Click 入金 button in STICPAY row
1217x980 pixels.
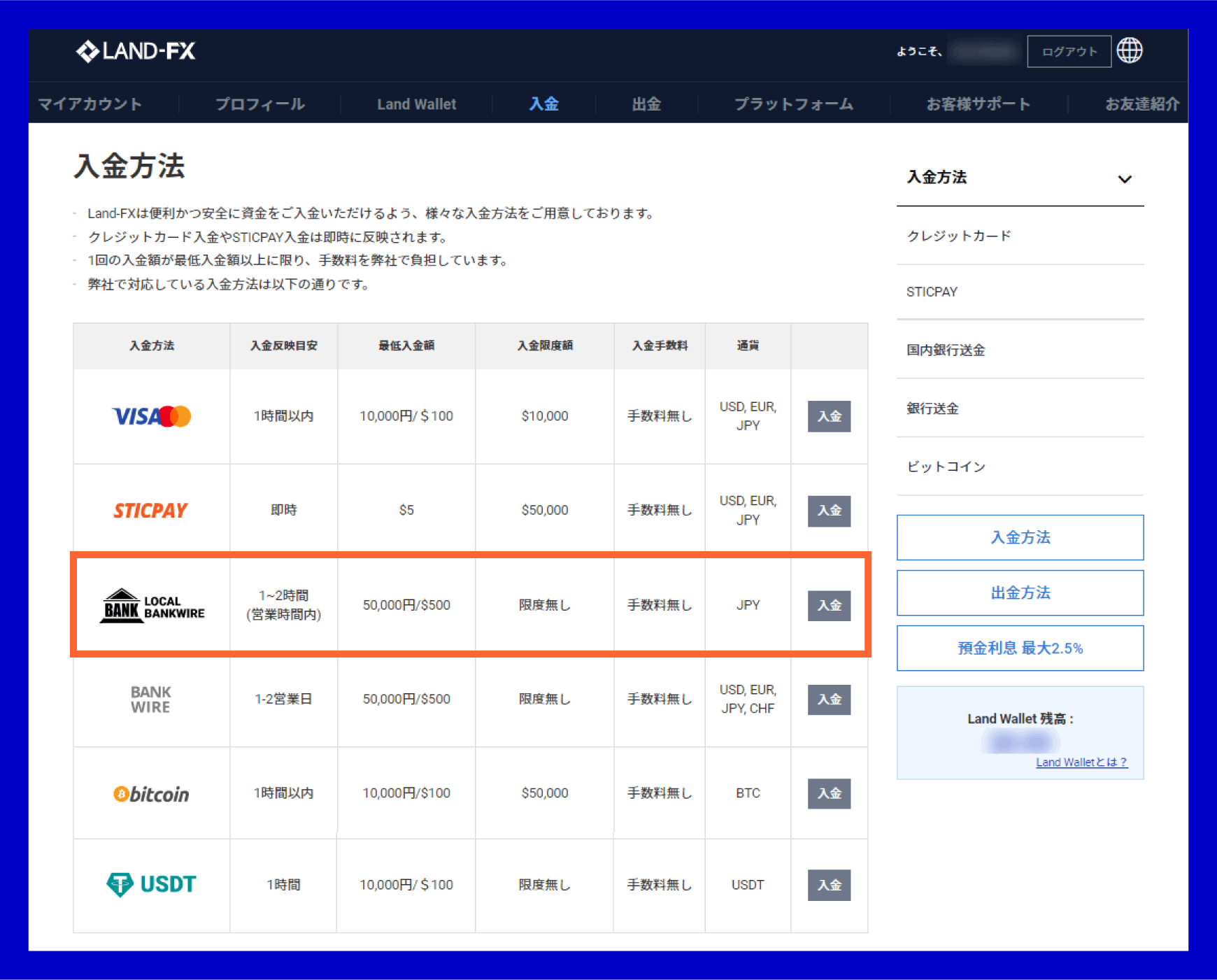(830, 511)
